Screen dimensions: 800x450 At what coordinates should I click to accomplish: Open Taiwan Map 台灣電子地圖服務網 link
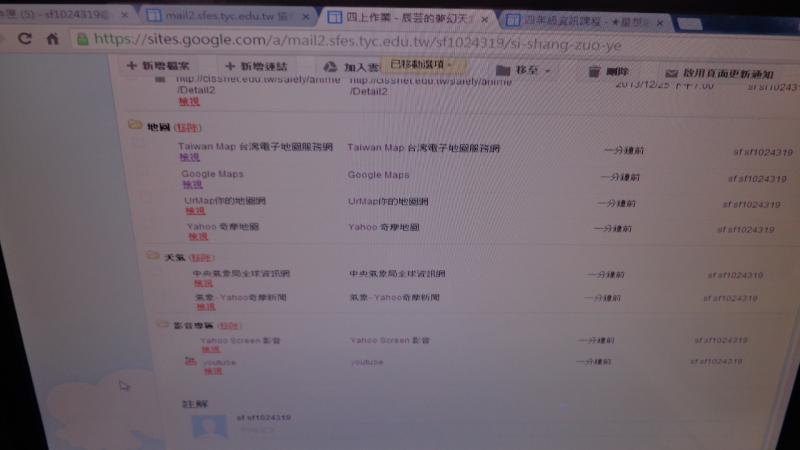pos(255,146)
